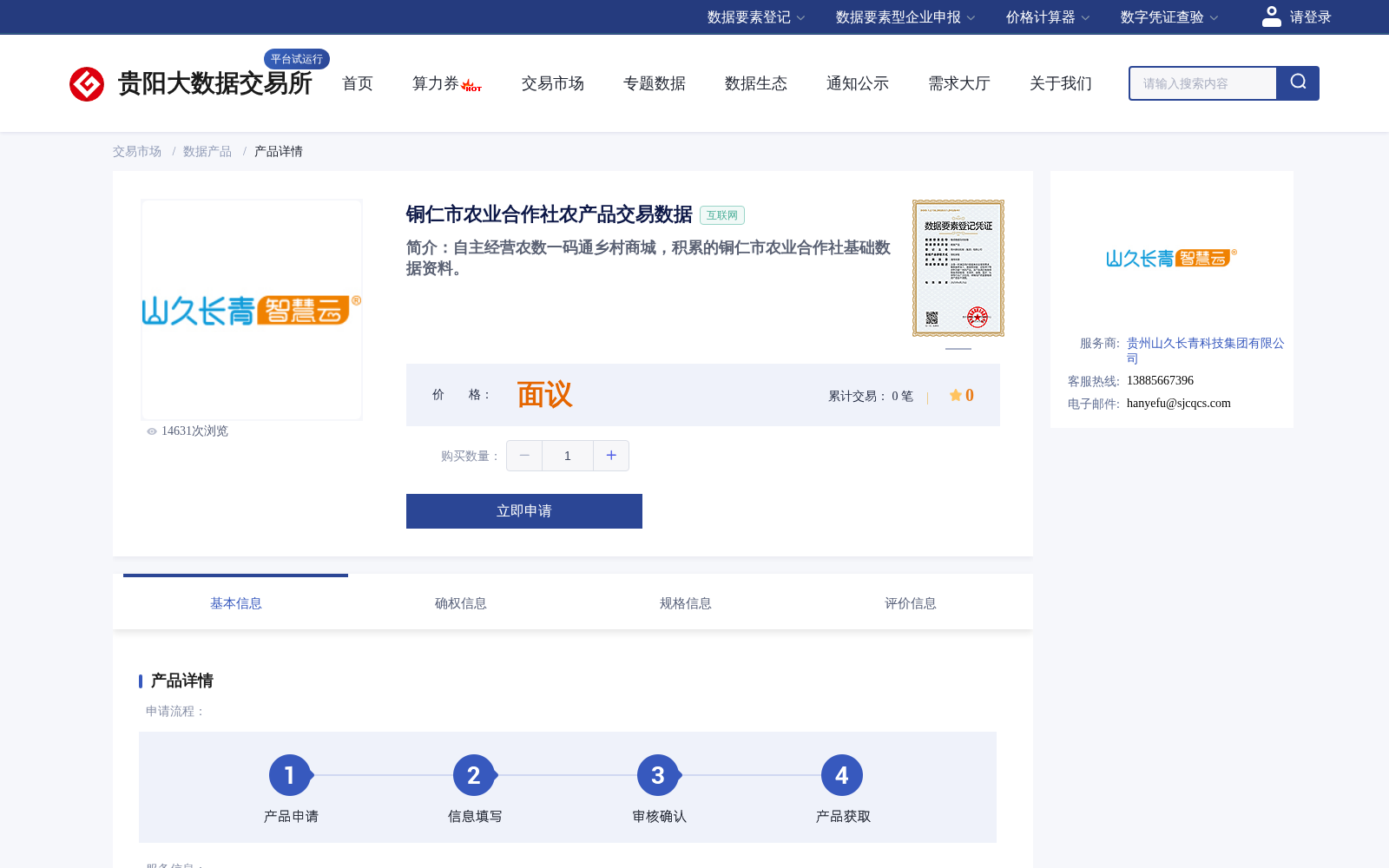This screenshot has width=1389, height=868.
Task: Go to 交易市场 breadcrumb link
Action: [137, 151]
